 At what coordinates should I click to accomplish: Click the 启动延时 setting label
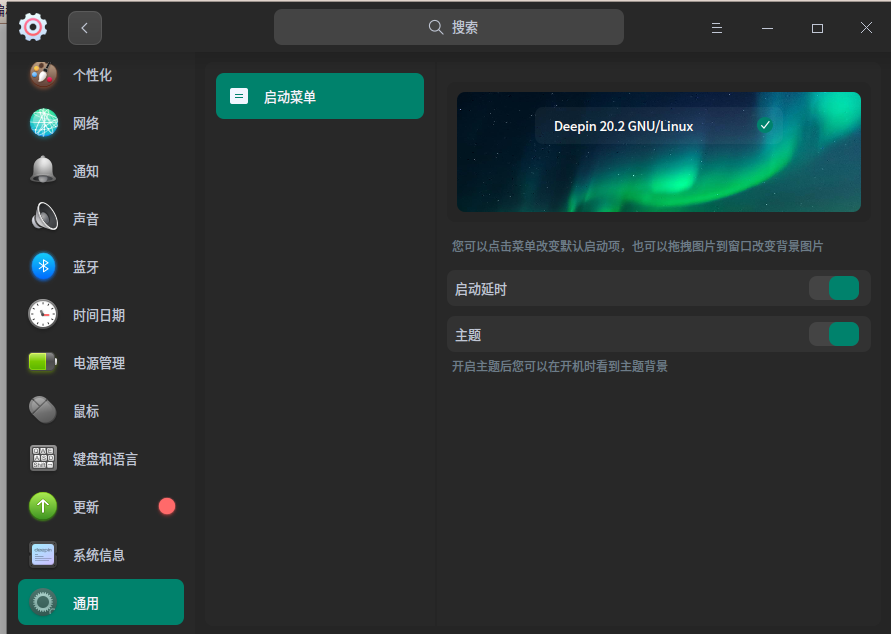pyautogui.click(x=481, y=289)
